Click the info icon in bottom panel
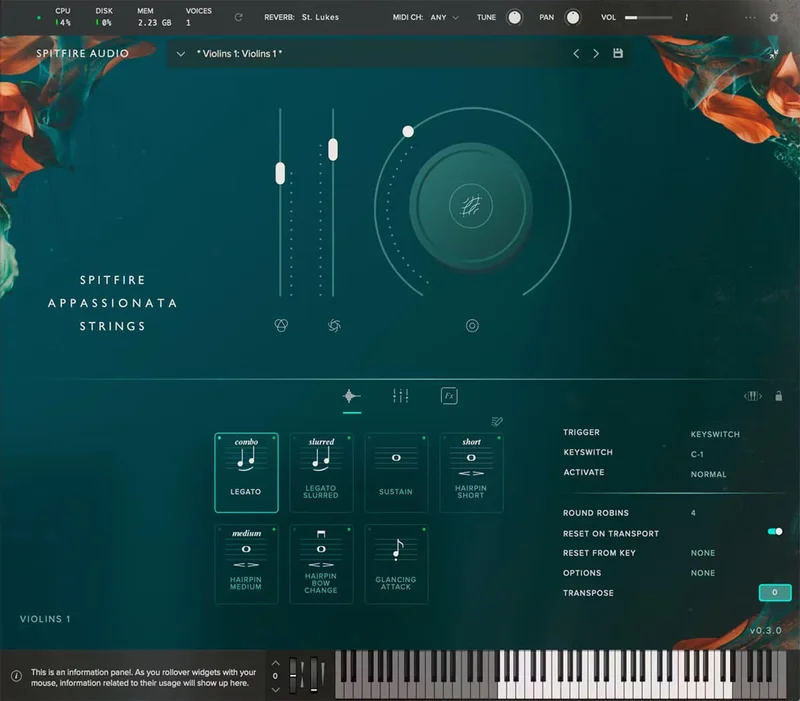 (16, 676)
